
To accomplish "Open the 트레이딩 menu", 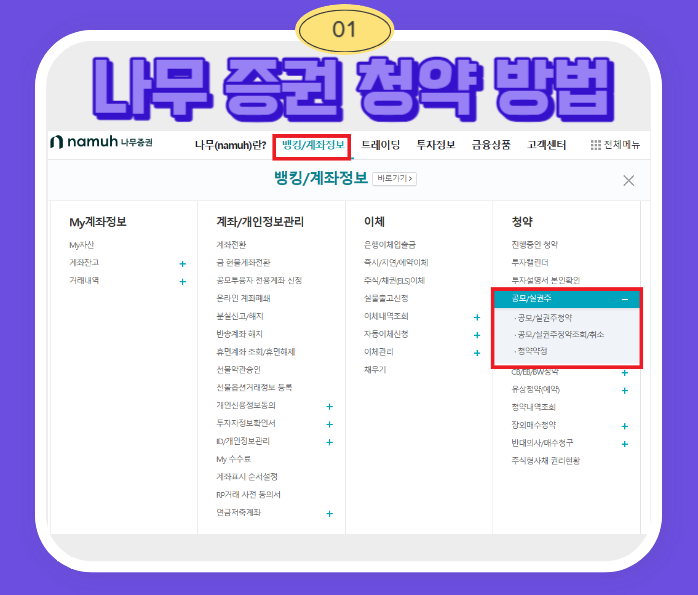I will tap(380, 145).
